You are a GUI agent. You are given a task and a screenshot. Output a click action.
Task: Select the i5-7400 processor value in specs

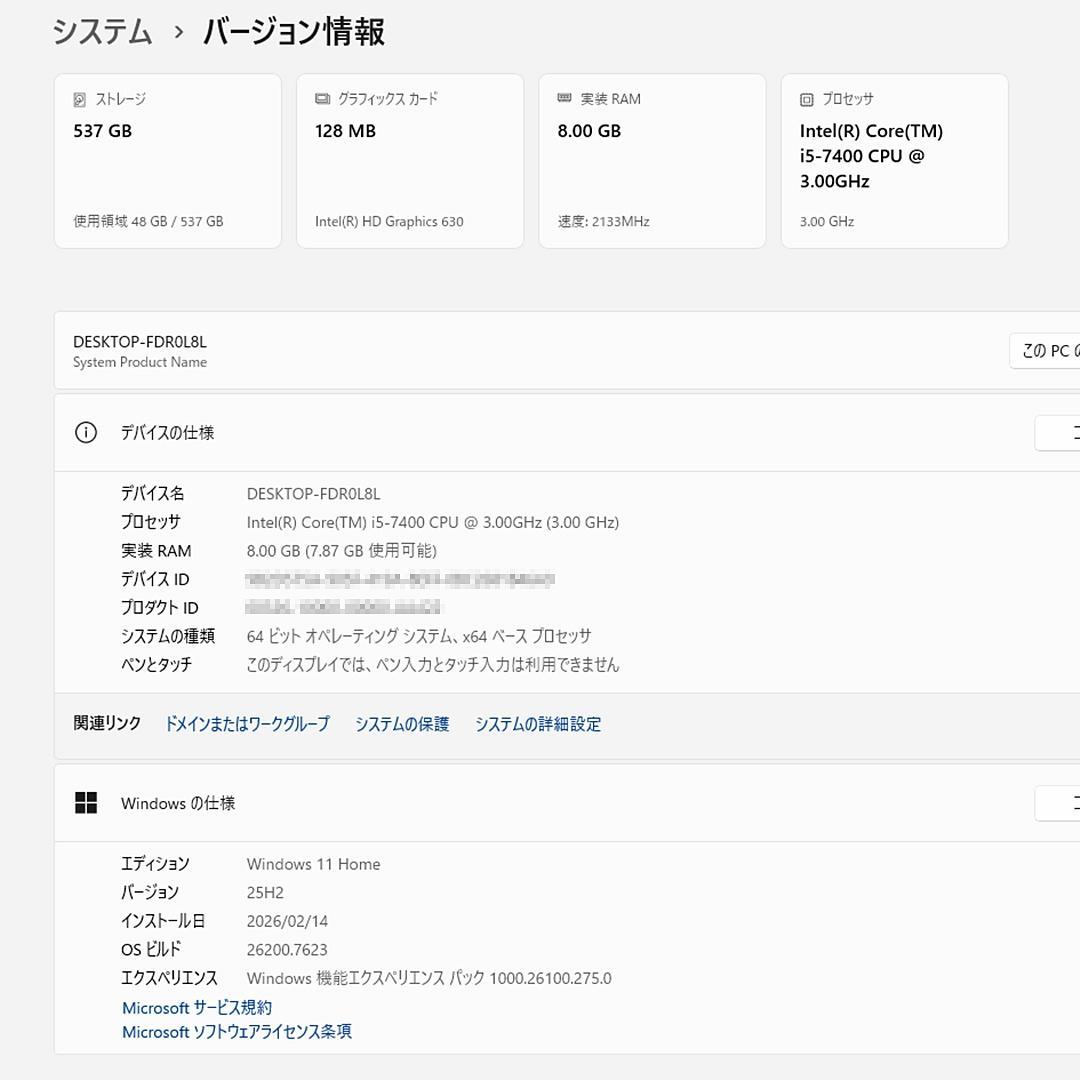click(x=433, y=522)
